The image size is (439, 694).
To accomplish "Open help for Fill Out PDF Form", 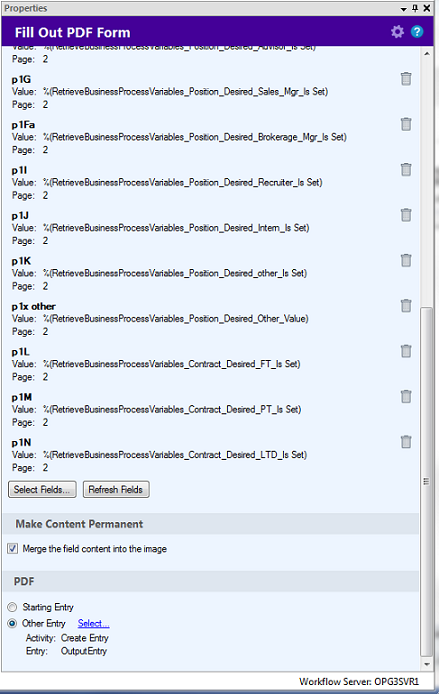I will pyautogui.click(x=417, y=32).
